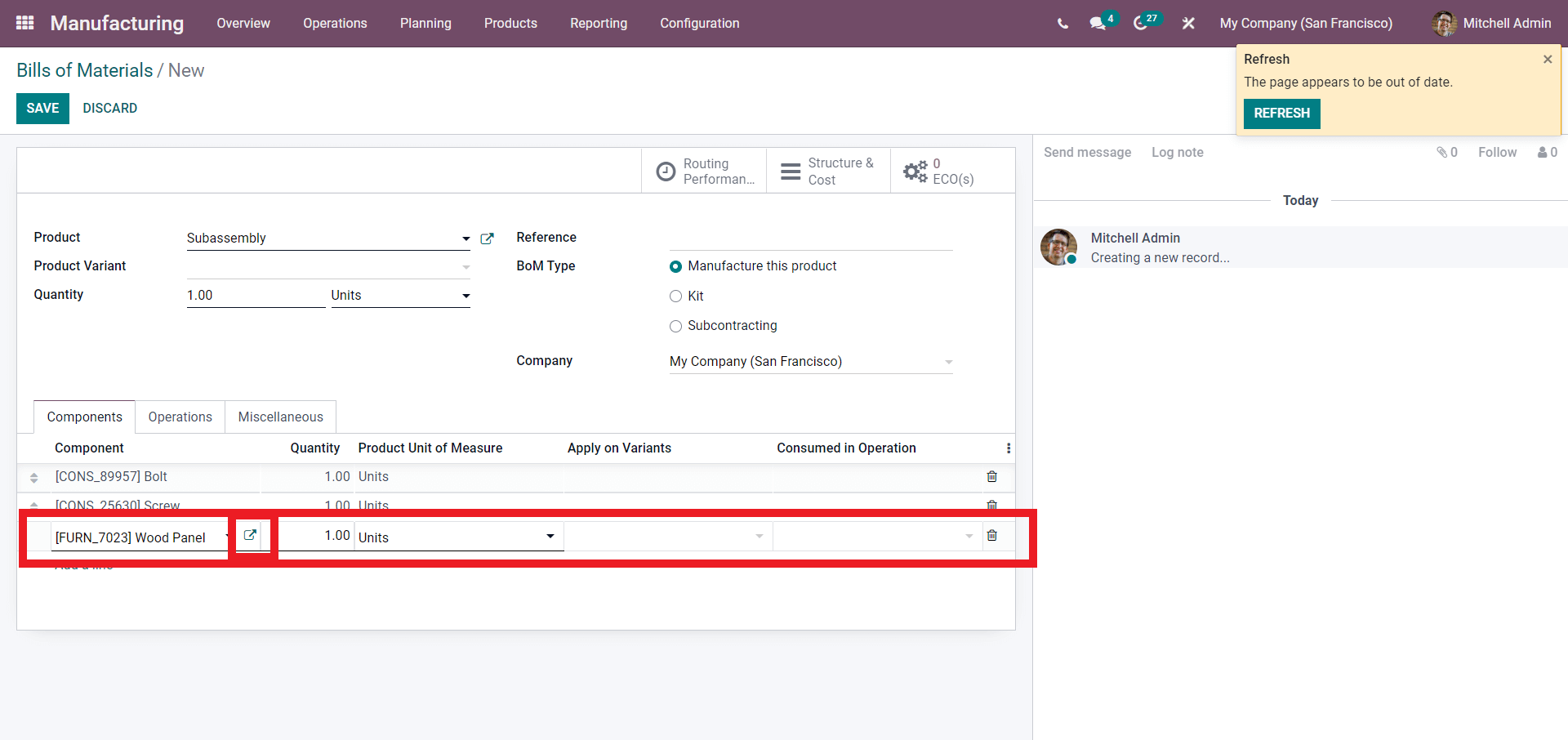Click the phone call icon
The height and width of the screenshot is (740, 1568).
(1062, 24)
